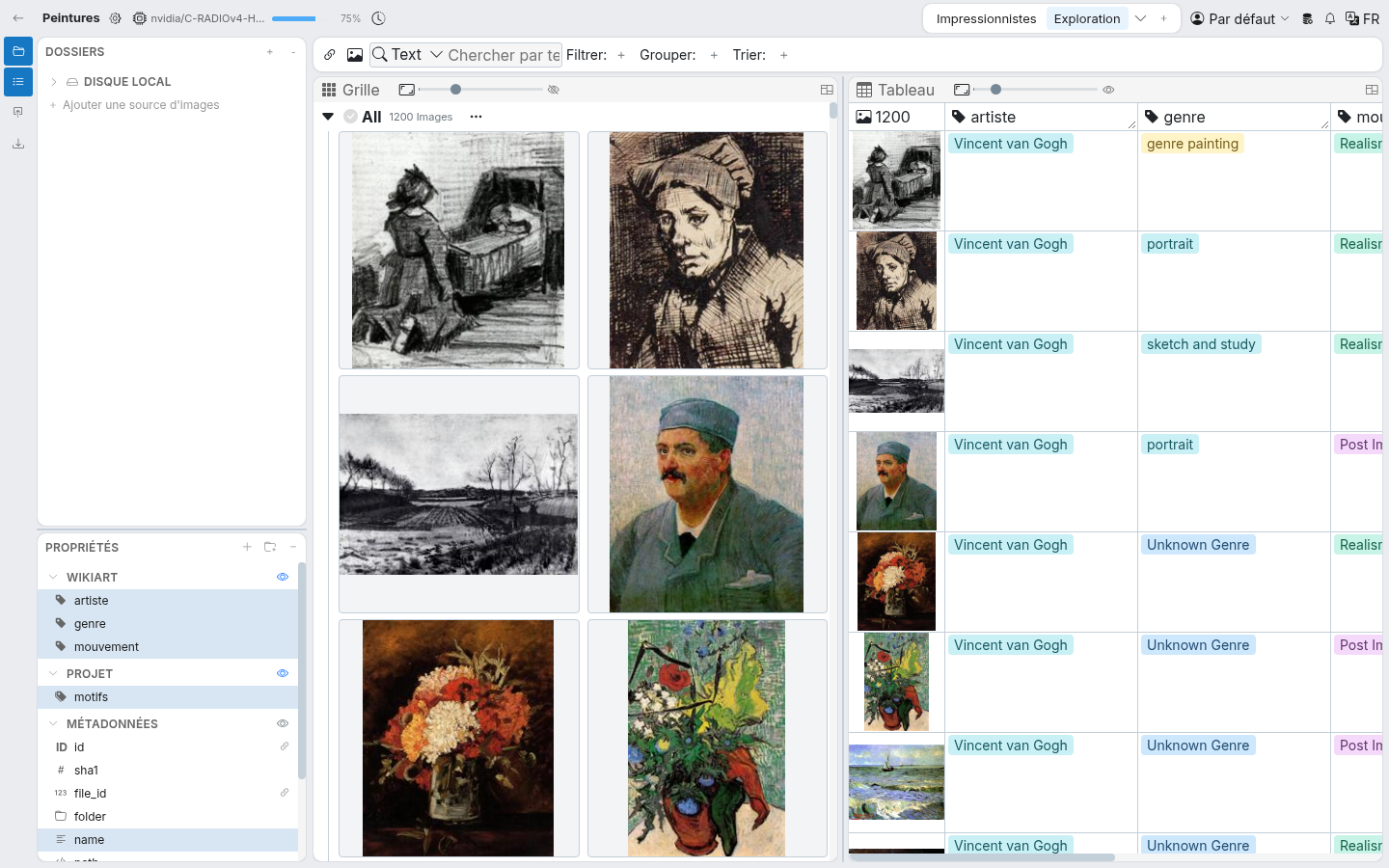Open the Text search mode dropdown
Image resolution: width=1389 pixels, height=868 pixels.
[x=408, y=55]
